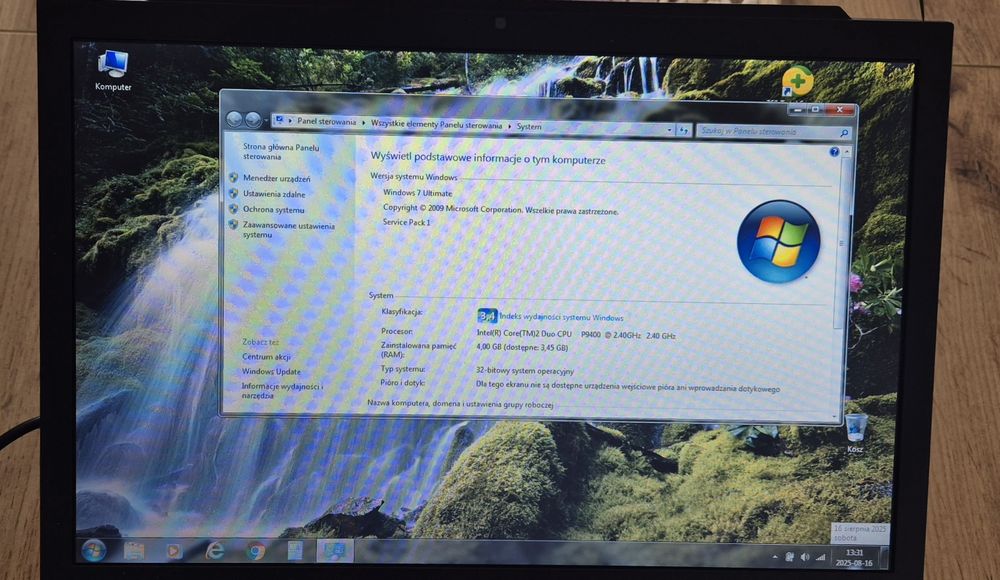
Task: Click the scroll up arrow in System window
Action: pyautogui.click(x=847, y=152)
